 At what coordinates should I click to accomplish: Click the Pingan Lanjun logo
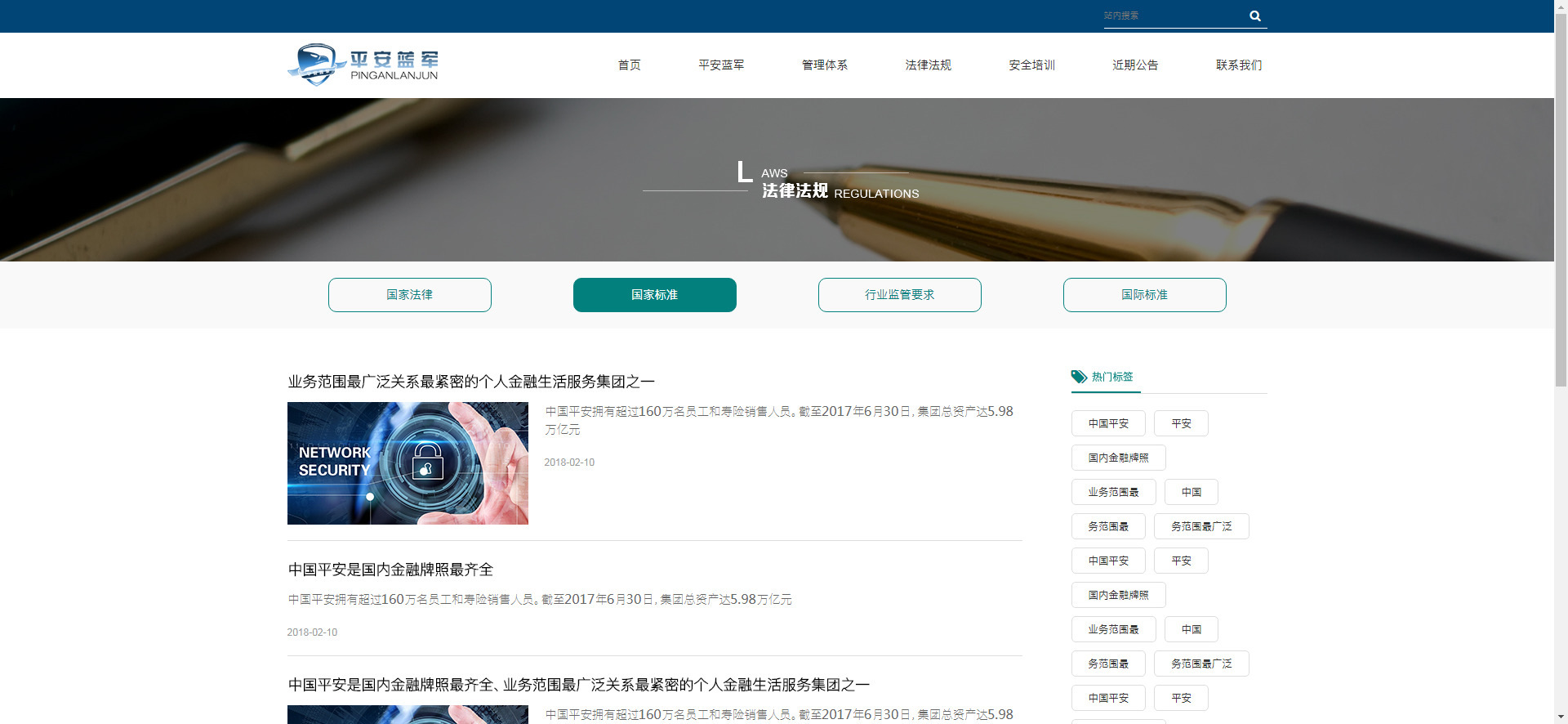tap(363, 65)
